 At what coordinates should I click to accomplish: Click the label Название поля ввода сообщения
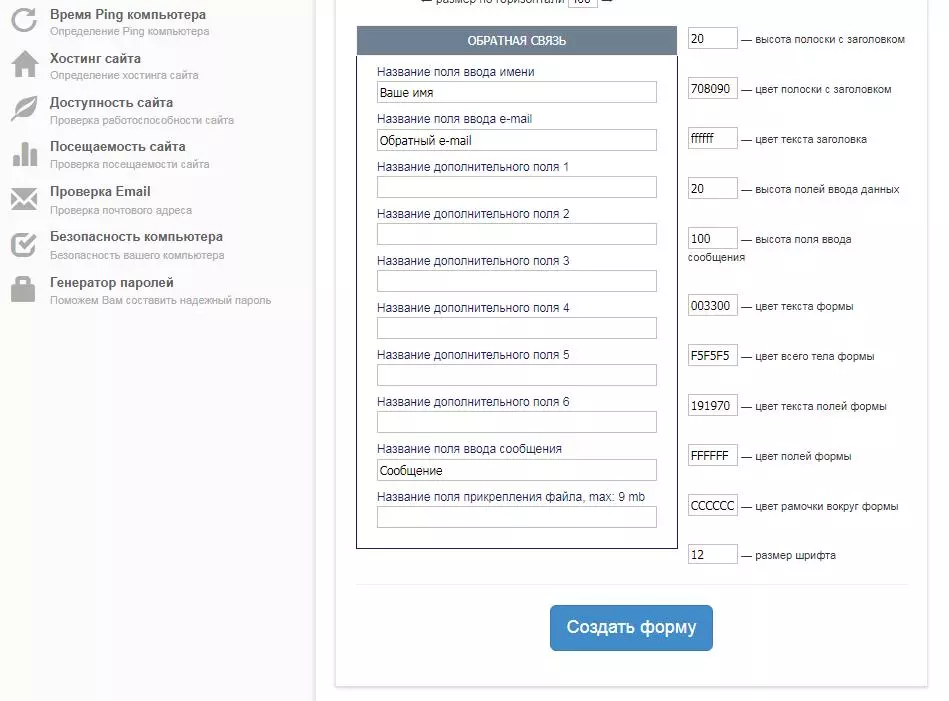pos(469,449)
